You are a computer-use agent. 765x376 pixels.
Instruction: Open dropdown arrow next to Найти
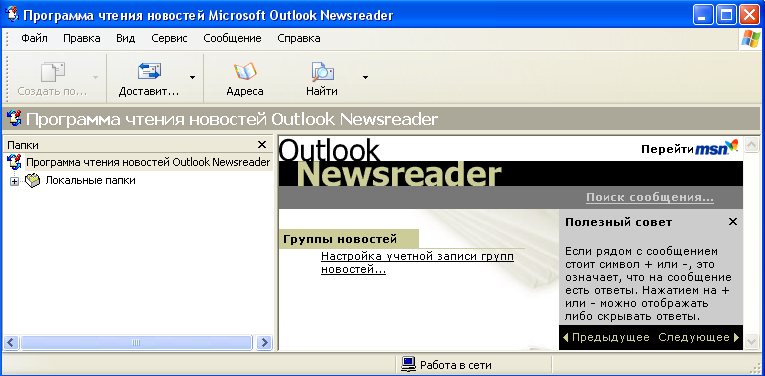[365, 77]
